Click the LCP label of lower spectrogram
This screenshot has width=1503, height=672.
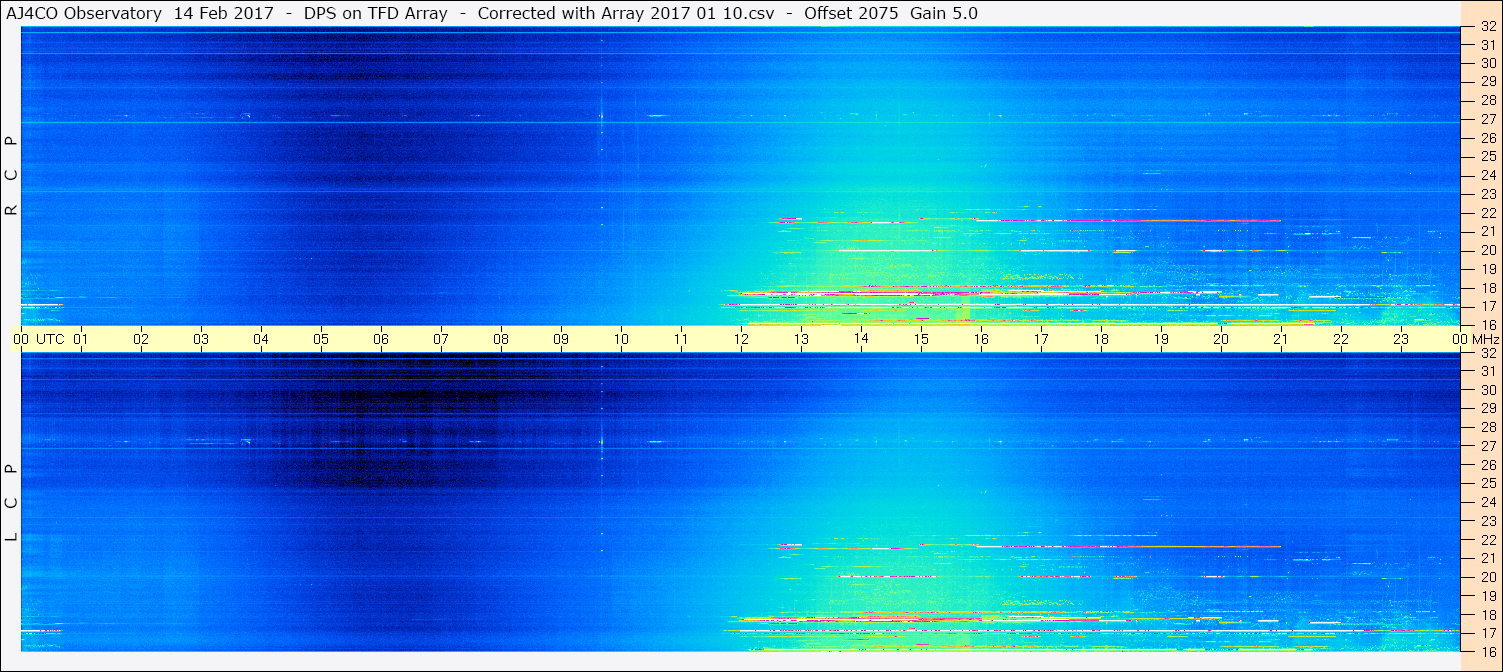pyautogui.click(x=11, y=503)
